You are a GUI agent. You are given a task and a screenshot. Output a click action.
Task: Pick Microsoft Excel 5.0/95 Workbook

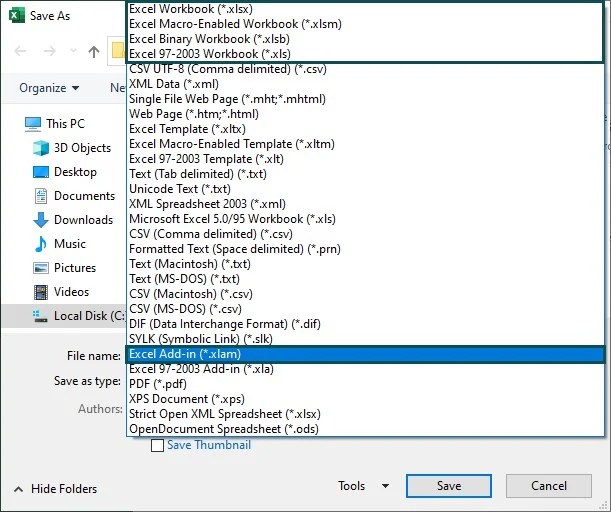pyautogui.click(x=366, y=219)
